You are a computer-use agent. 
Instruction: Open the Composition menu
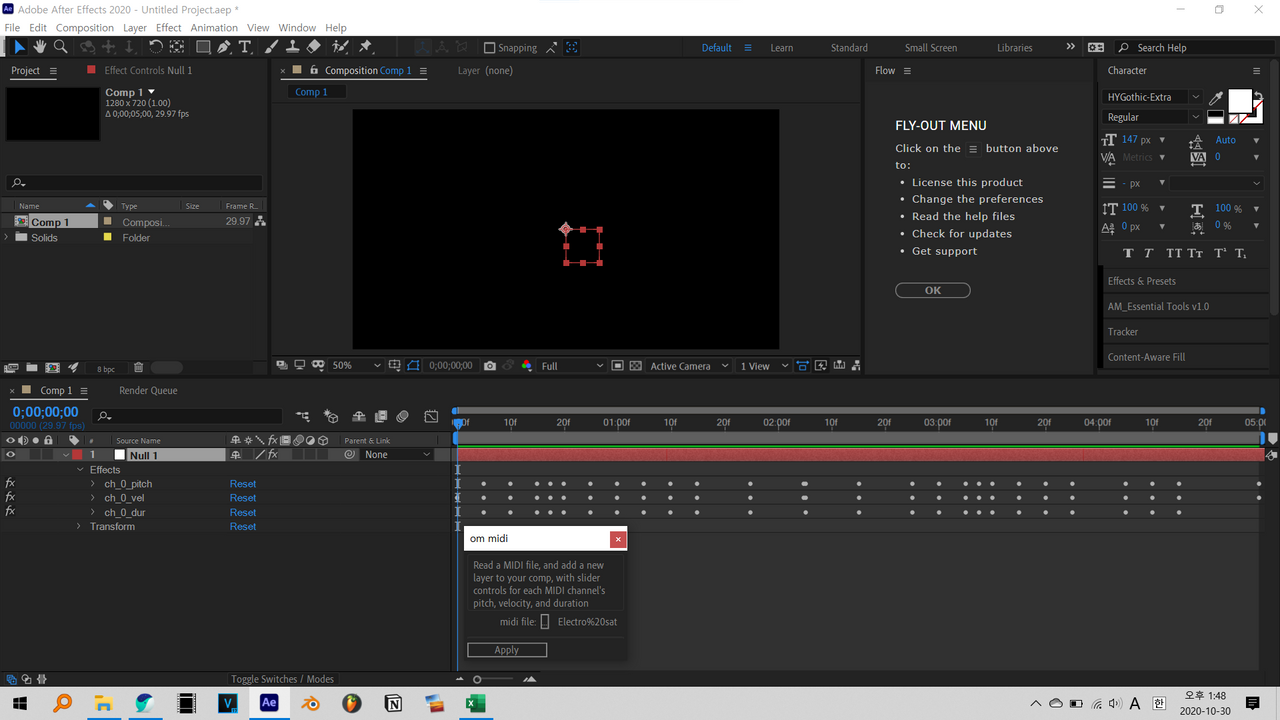click(85, 27)
